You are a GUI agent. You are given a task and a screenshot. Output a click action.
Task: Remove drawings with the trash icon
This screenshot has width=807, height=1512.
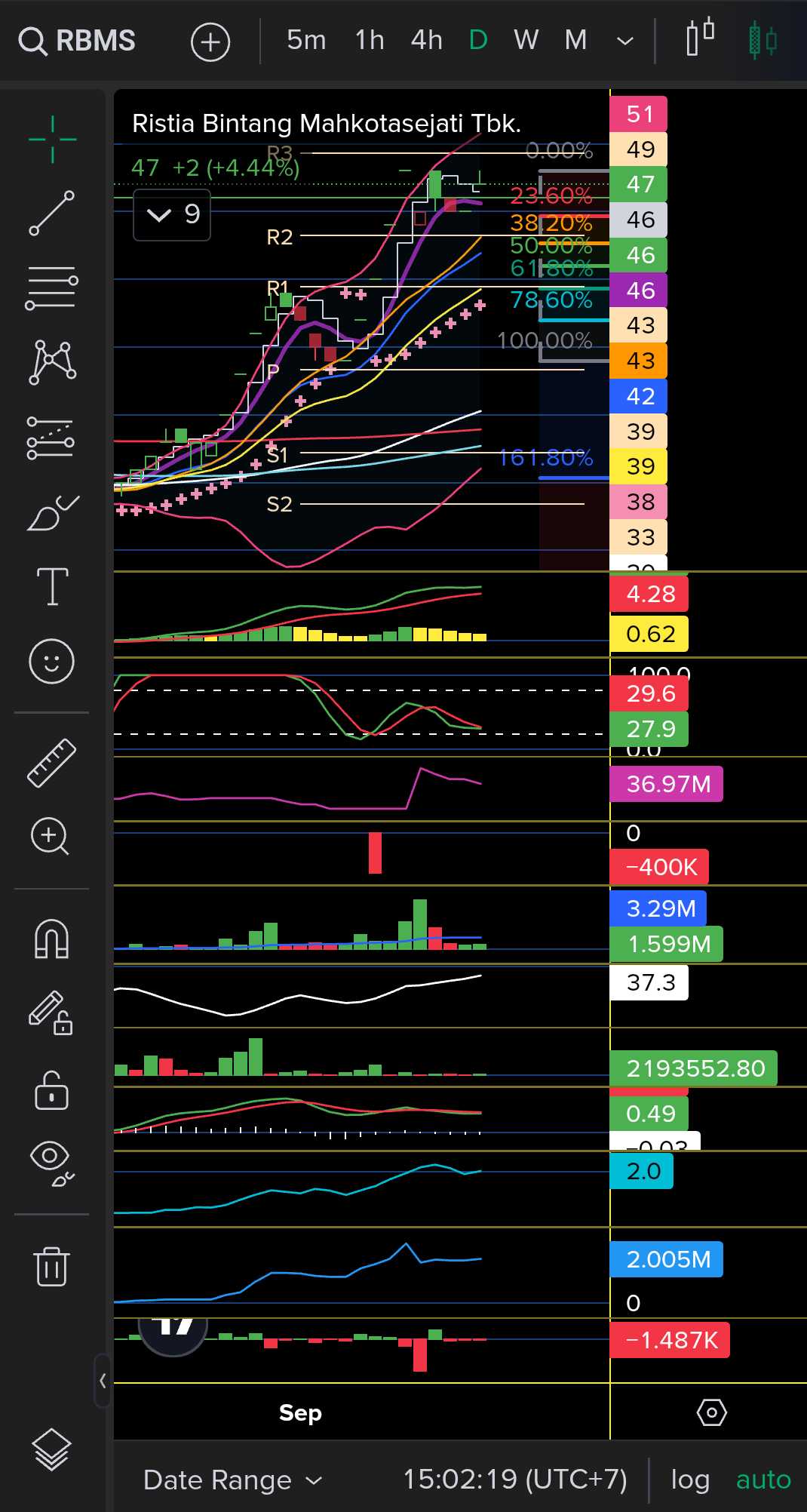tap(51, 1266)
